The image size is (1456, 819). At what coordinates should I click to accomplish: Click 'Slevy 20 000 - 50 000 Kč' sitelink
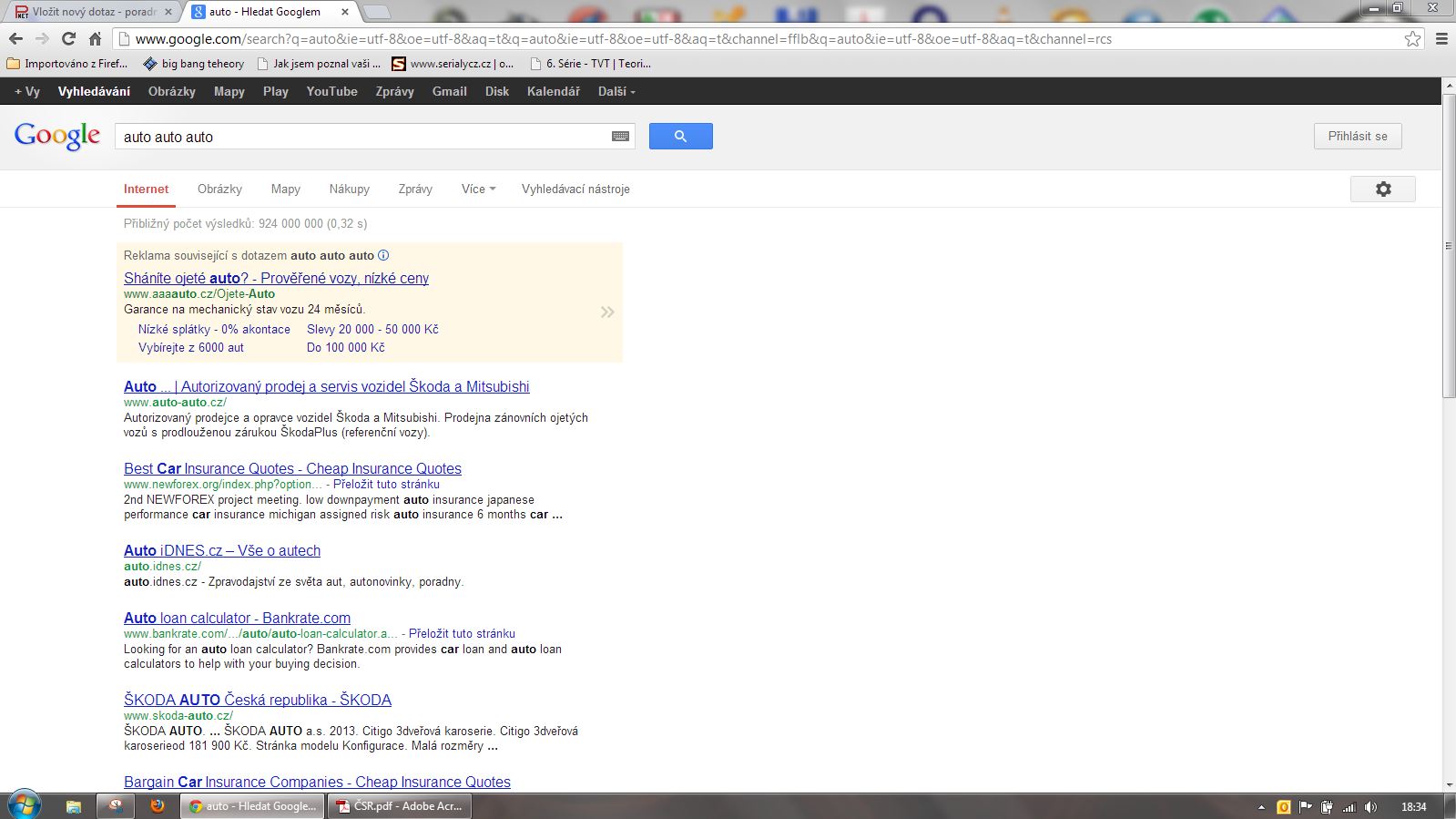[372, 330]
